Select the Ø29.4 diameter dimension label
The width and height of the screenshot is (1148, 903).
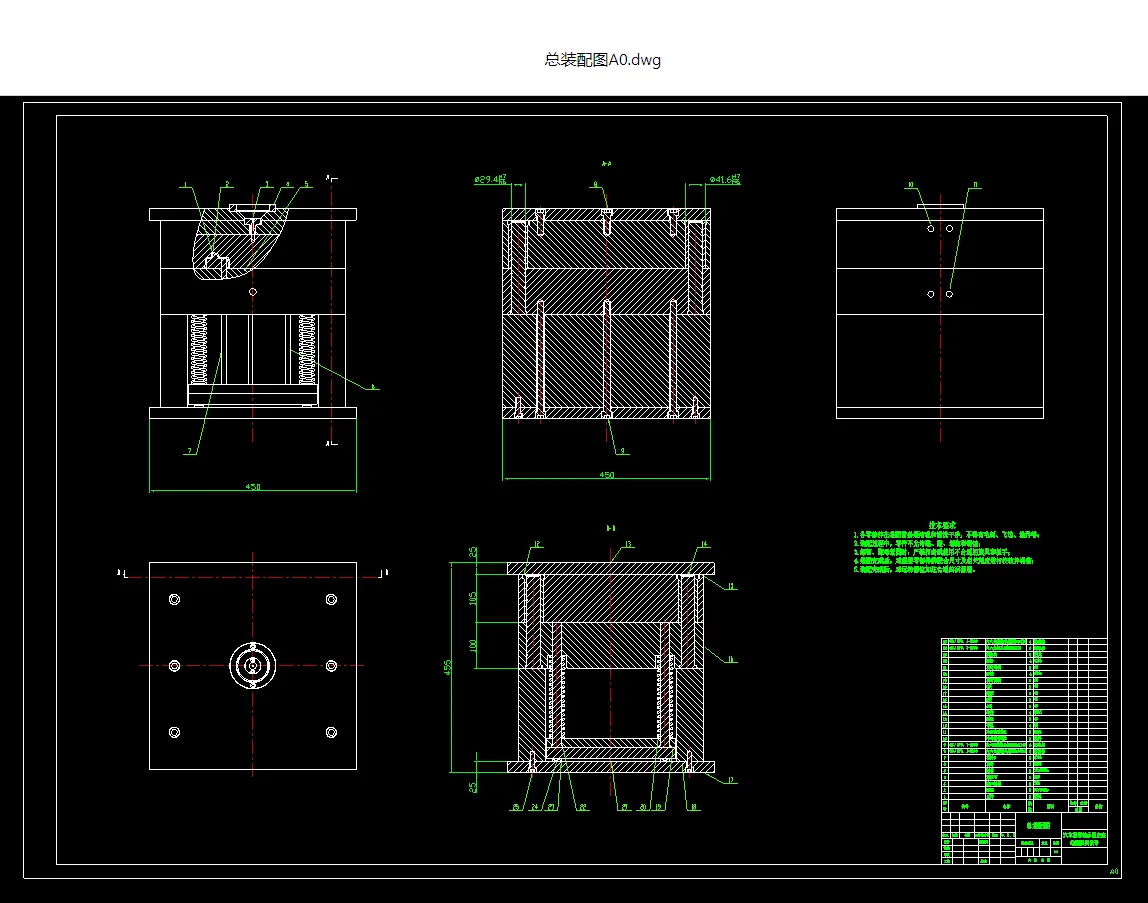491,179
